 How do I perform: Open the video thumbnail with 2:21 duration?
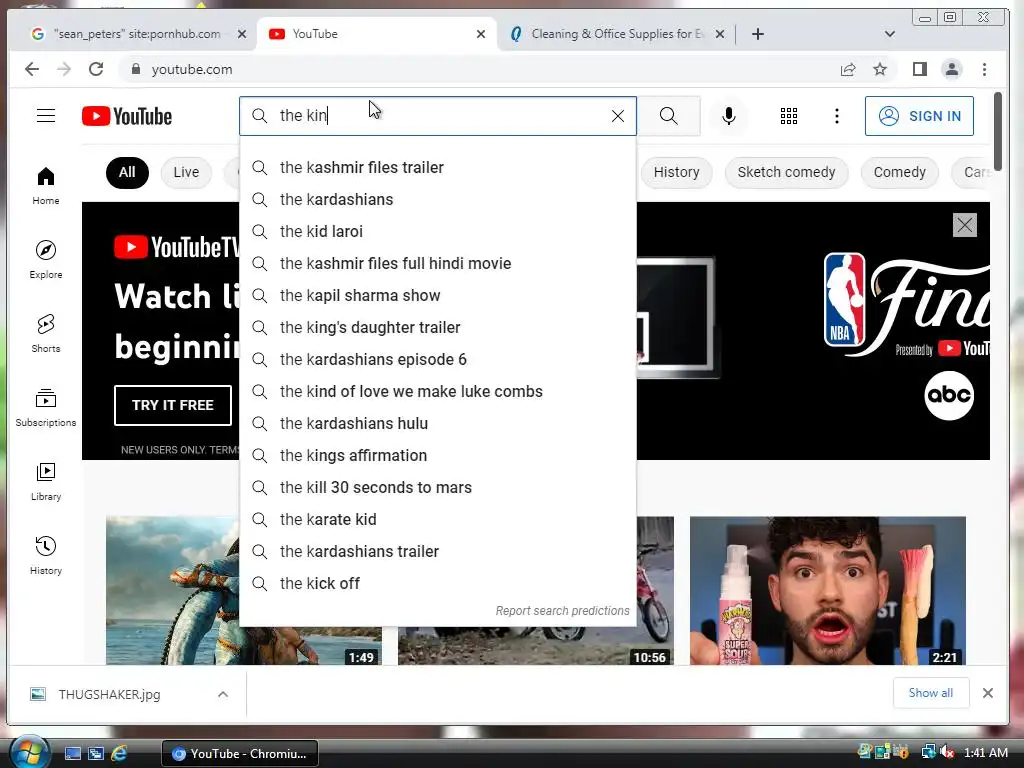click(x=827, y=590)
